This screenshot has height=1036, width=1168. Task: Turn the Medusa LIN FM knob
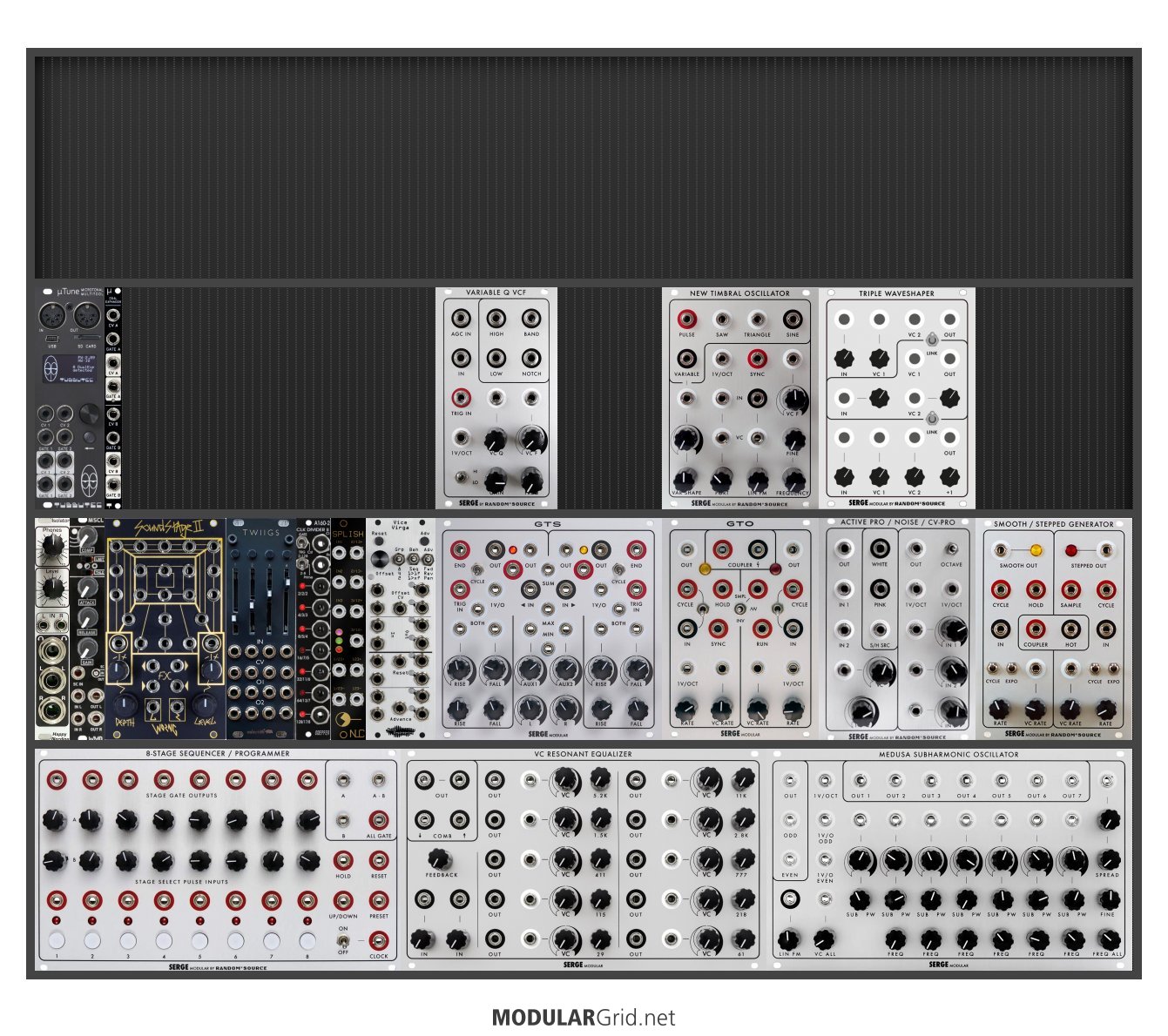click(789, 939)
